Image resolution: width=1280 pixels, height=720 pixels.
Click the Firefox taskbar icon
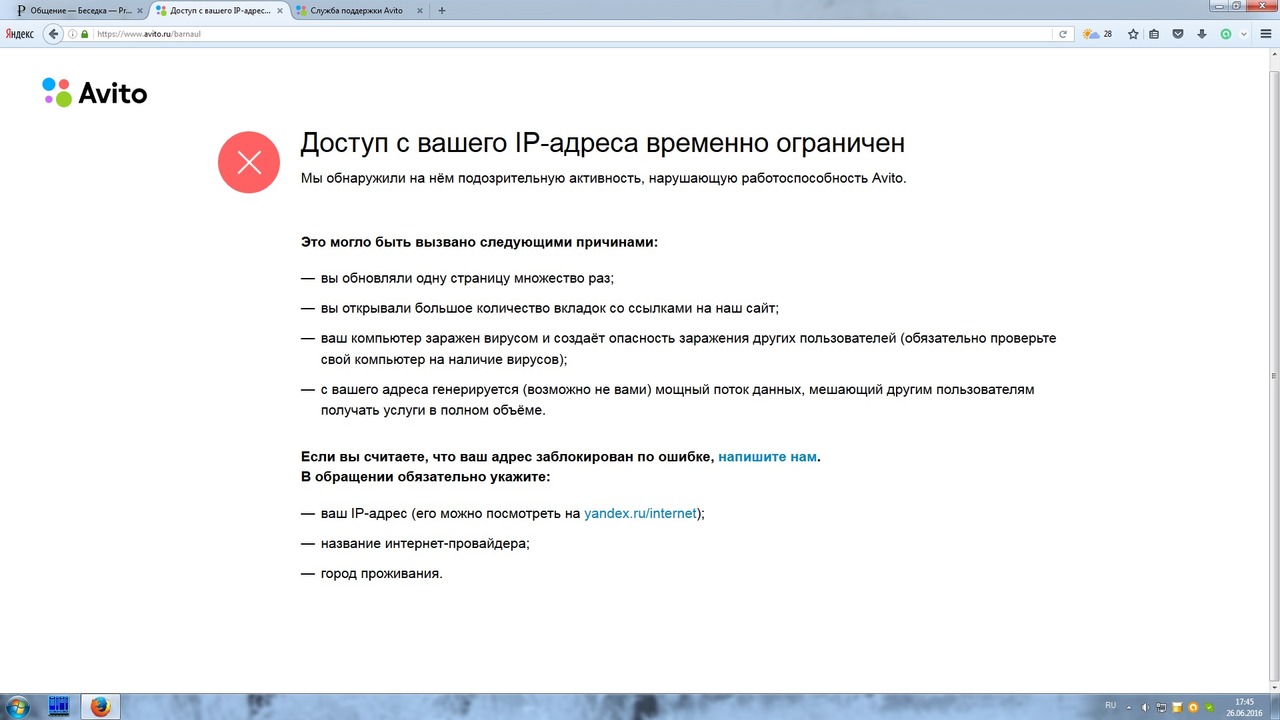tap(100, 707)
